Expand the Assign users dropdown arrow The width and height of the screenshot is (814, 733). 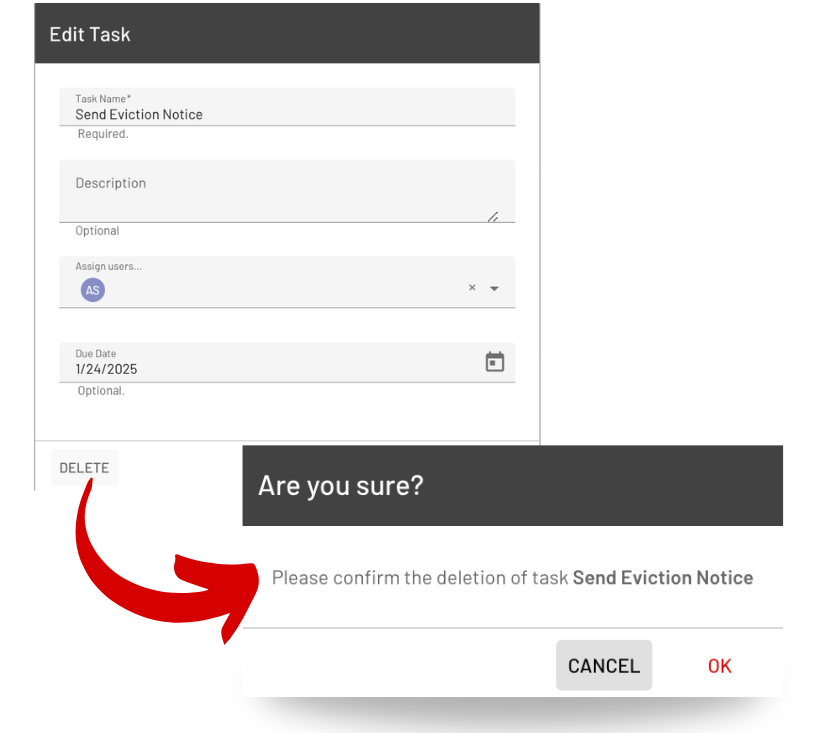(x=494, y=288)
